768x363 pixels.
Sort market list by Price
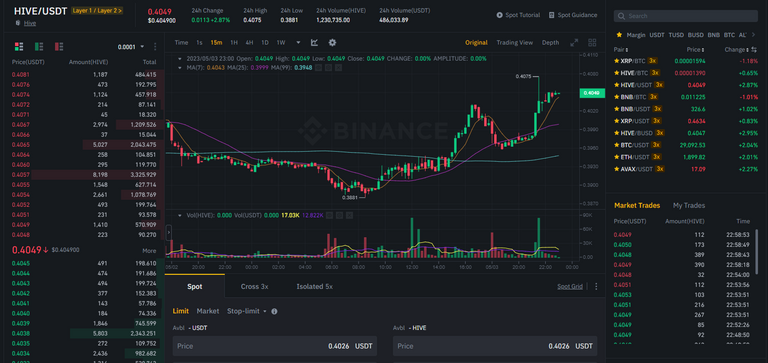click(696, 49)
